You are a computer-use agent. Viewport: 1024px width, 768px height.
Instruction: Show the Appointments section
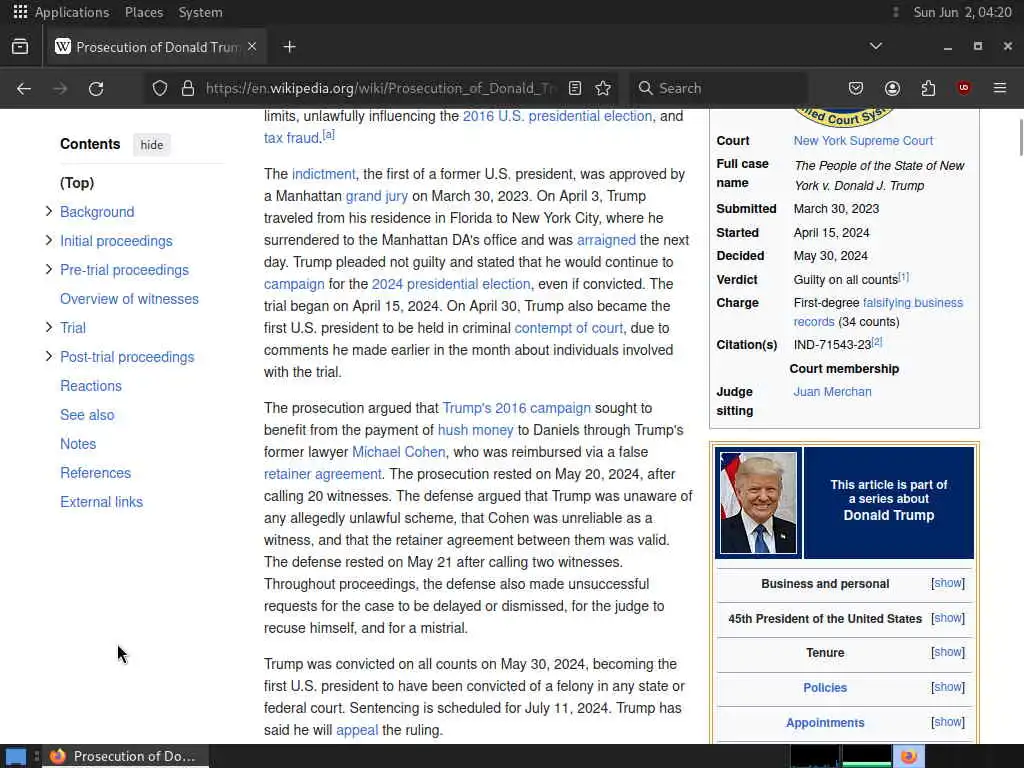[948, 722]
